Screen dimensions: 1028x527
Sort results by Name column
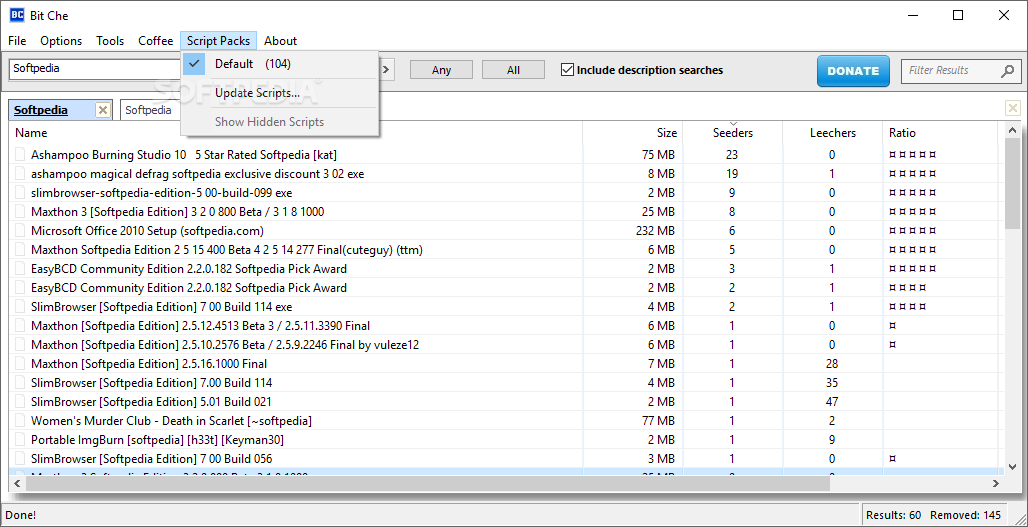pos(296,133)
